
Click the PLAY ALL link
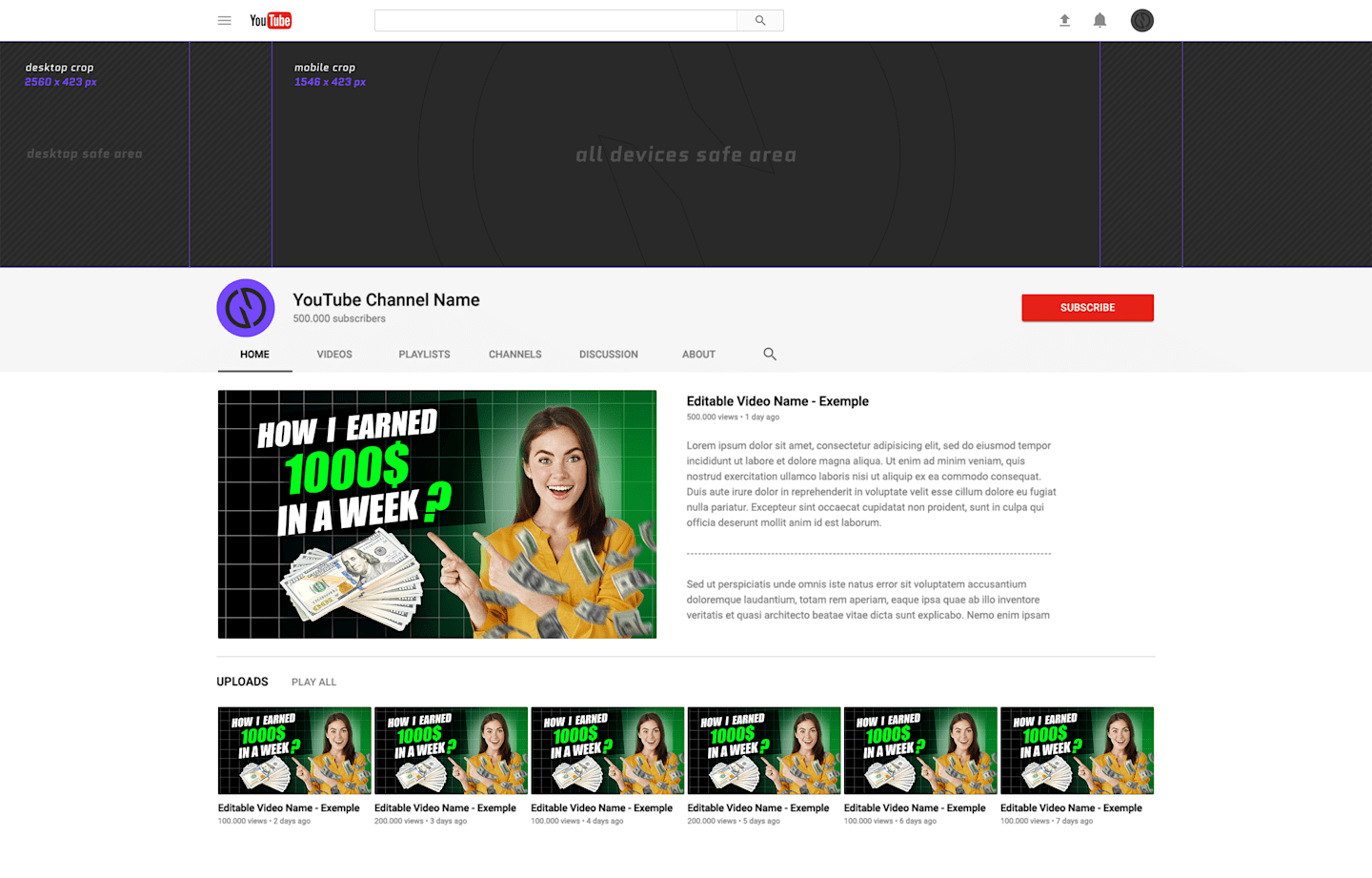pos(313,683)
